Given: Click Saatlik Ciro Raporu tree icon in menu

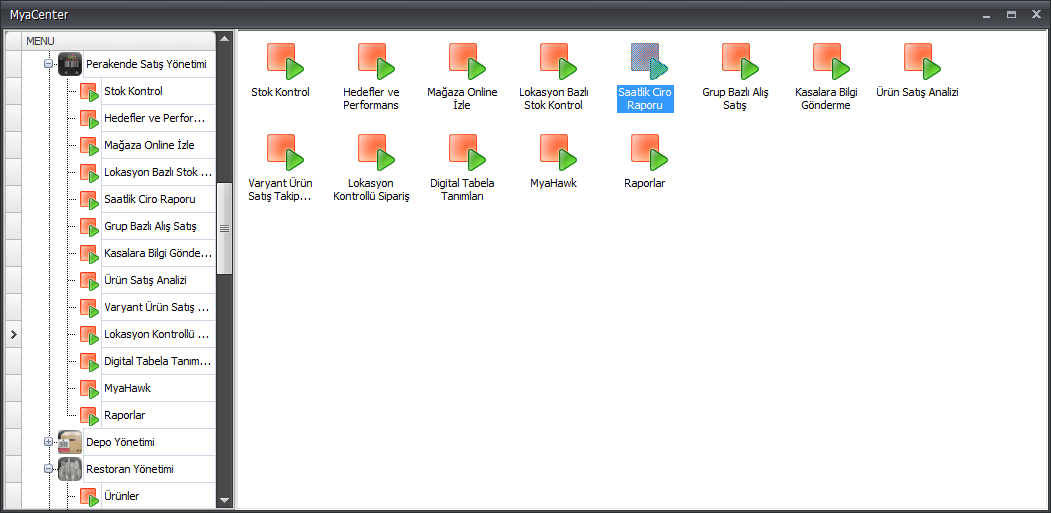Looking at the screenshot, I should 89,200.
